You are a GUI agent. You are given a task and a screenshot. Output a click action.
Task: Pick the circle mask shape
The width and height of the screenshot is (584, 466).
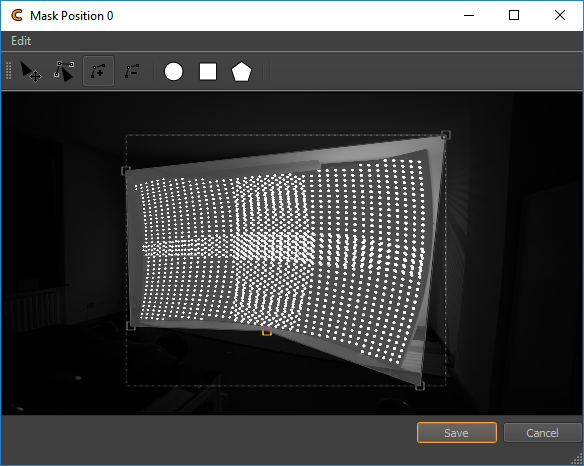[x=174, y=72]
